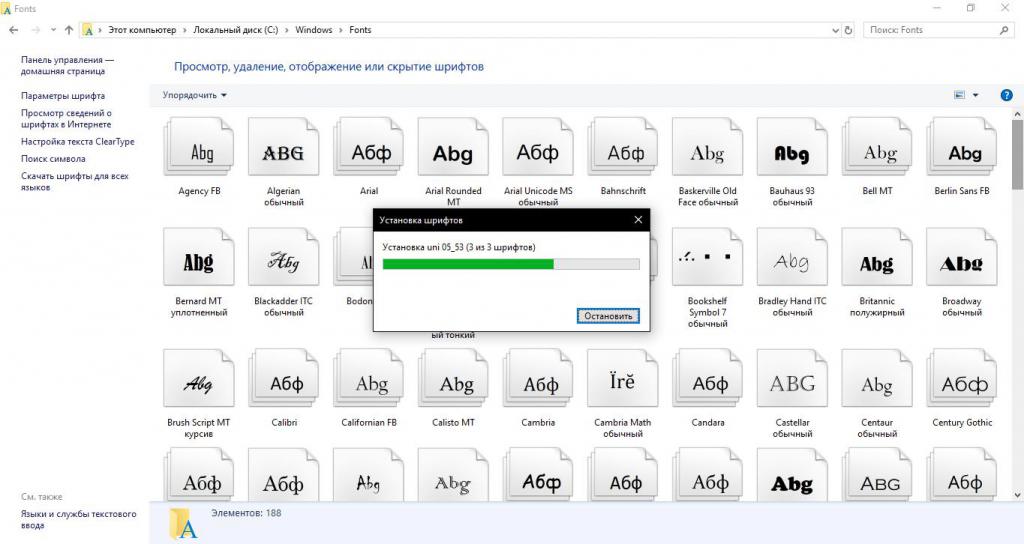Image resolution: width=1024 pixels, height=544 pixels.
Task: Select the Calibri font icon
Action: (283, 379)
